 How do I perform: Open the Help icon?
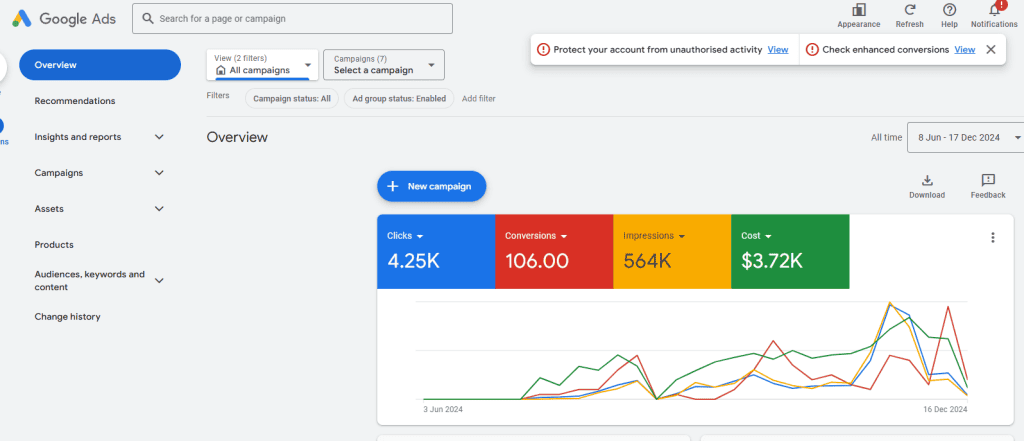[949, 11]
